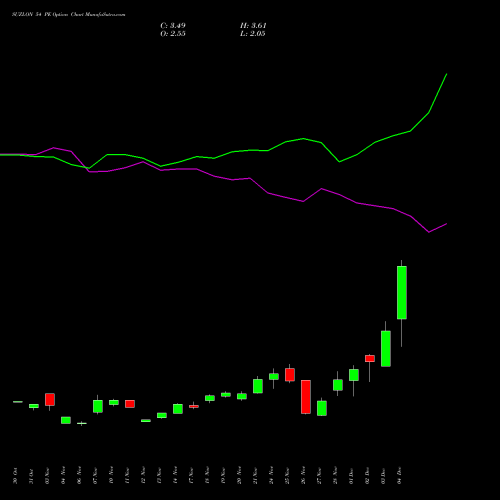Screen dimensions: 500x500
Task: Click the '12 Nov' date label
Action: [x=143, y=476]
